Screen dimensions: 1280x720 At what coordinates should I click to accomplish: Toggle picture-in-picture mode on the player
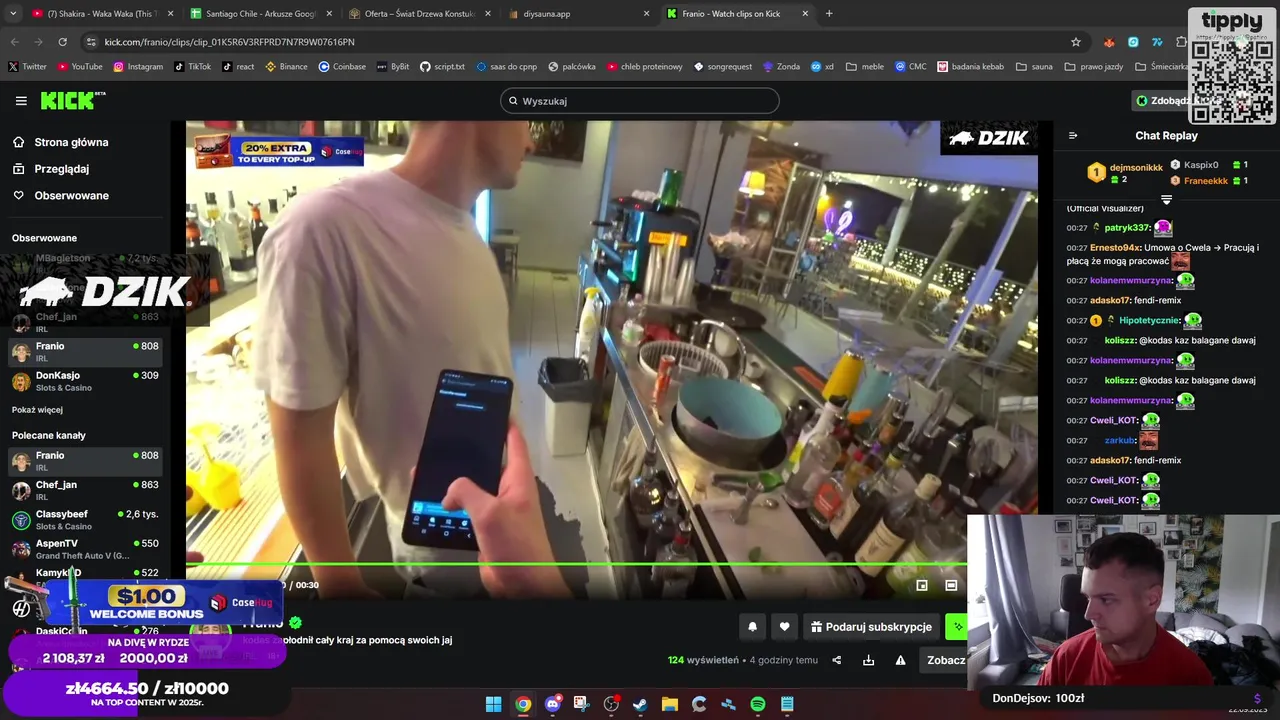click(x=922, y=585)
